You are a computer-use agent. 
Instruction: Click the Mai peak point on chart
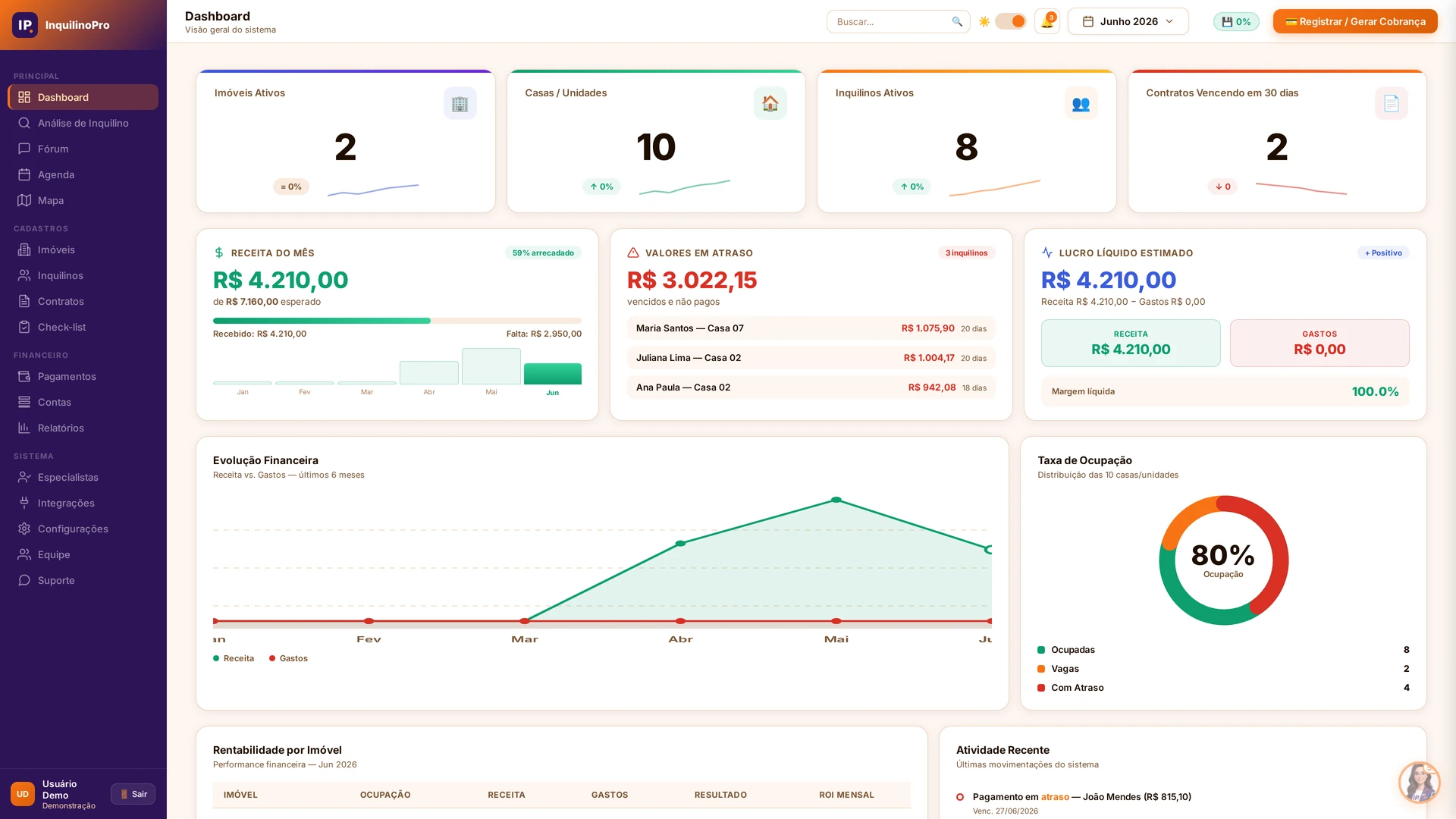click(x=836, y=500)
